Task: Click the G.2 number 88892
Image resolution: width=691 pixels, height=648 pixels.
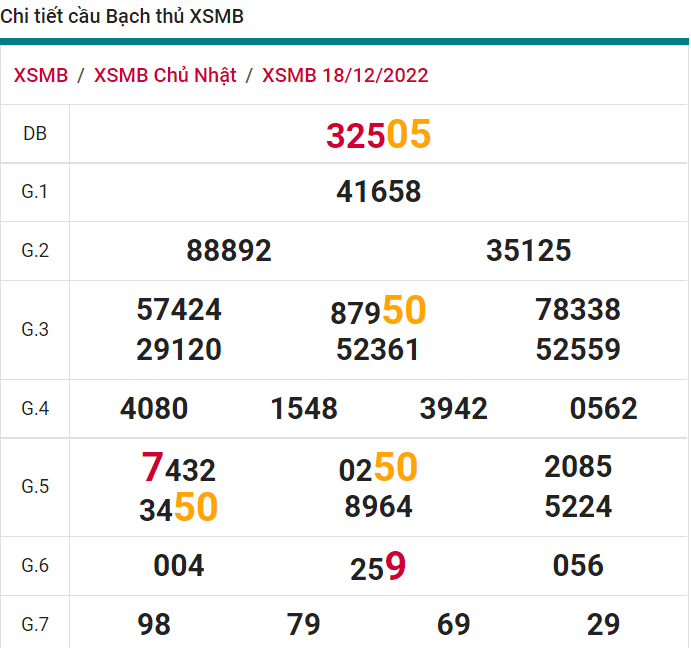Action: [229, 251]
